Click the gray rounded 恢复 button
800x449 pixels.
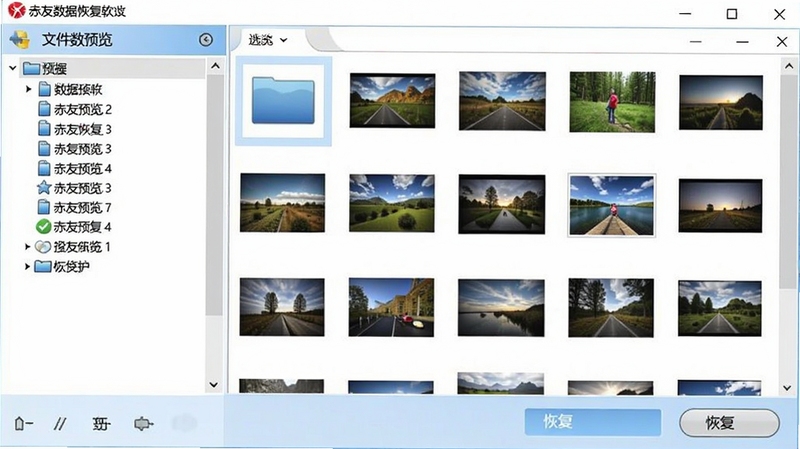tap(729, 422)
